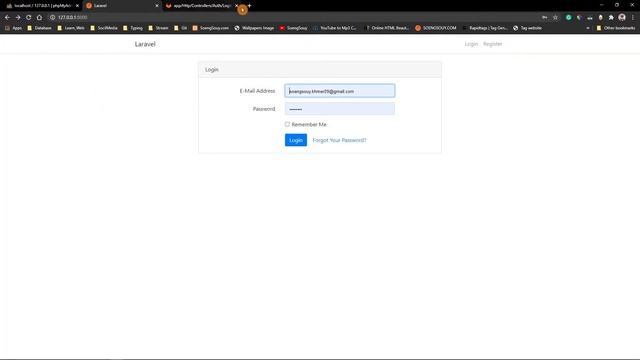Bookmark this page with the star icon
The image size is (640, 360).
click(x=555, y=18)
